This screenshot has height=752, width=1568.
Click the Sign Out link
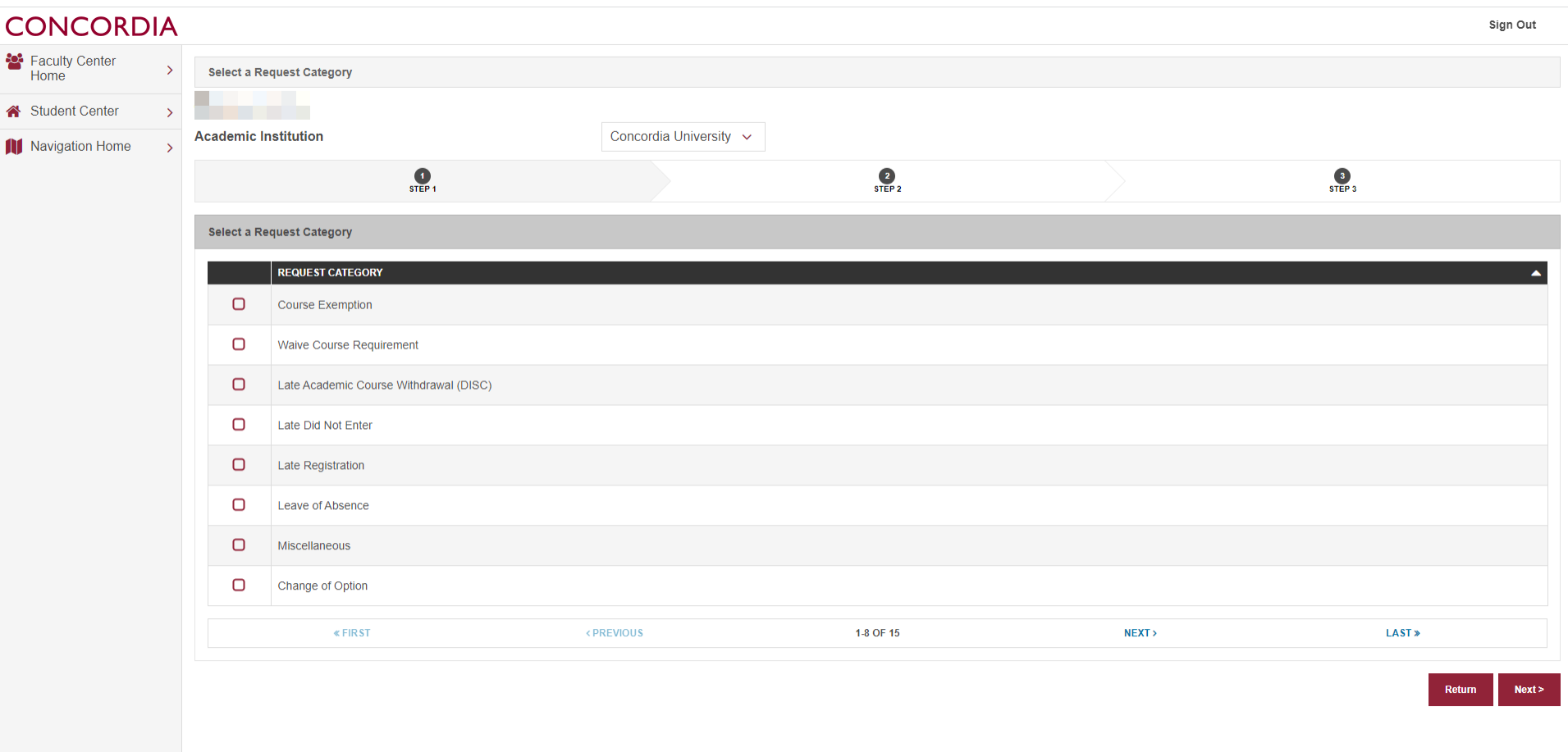1512,25
